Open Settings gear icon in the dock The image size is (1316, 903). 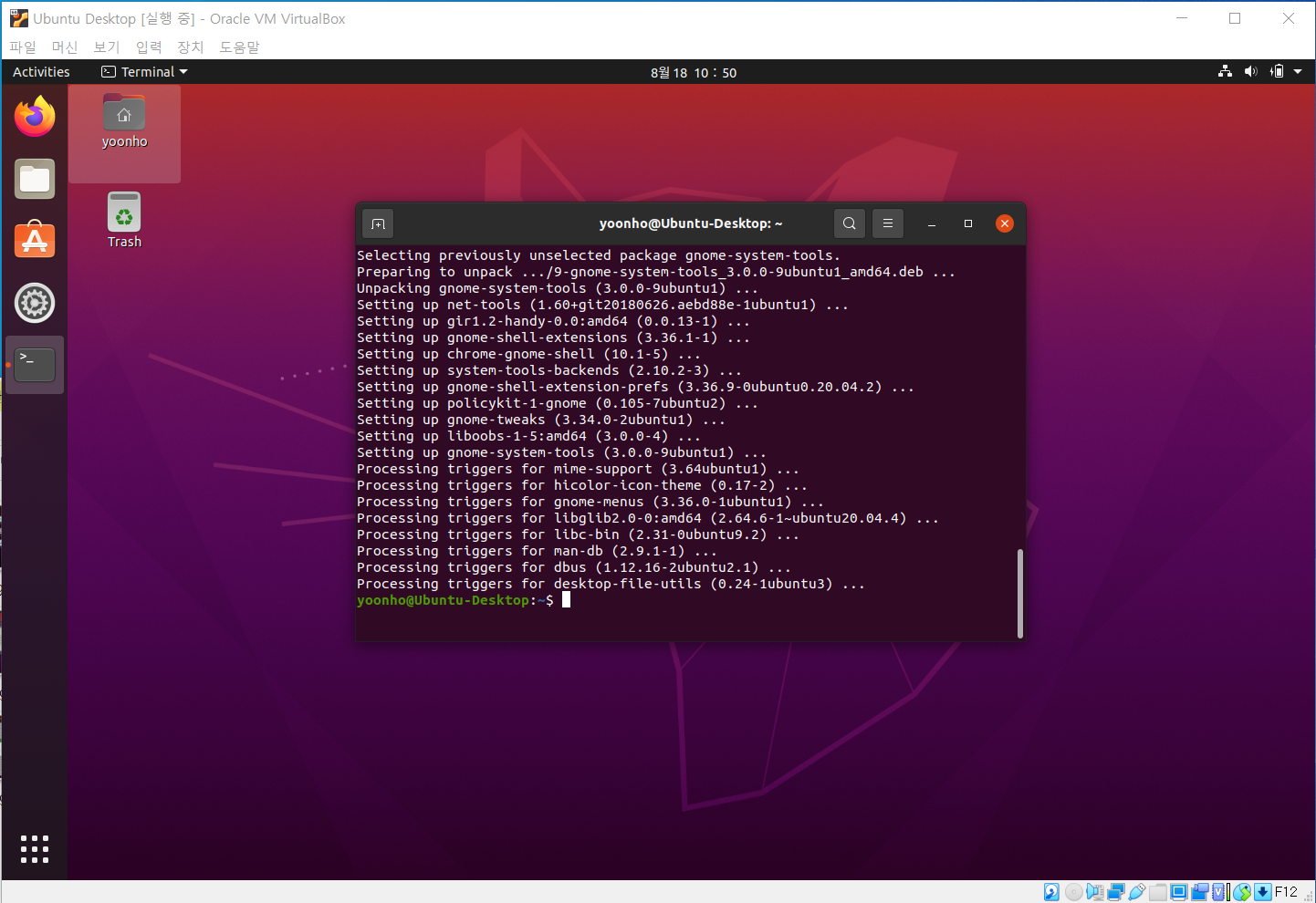coord(35,303)
